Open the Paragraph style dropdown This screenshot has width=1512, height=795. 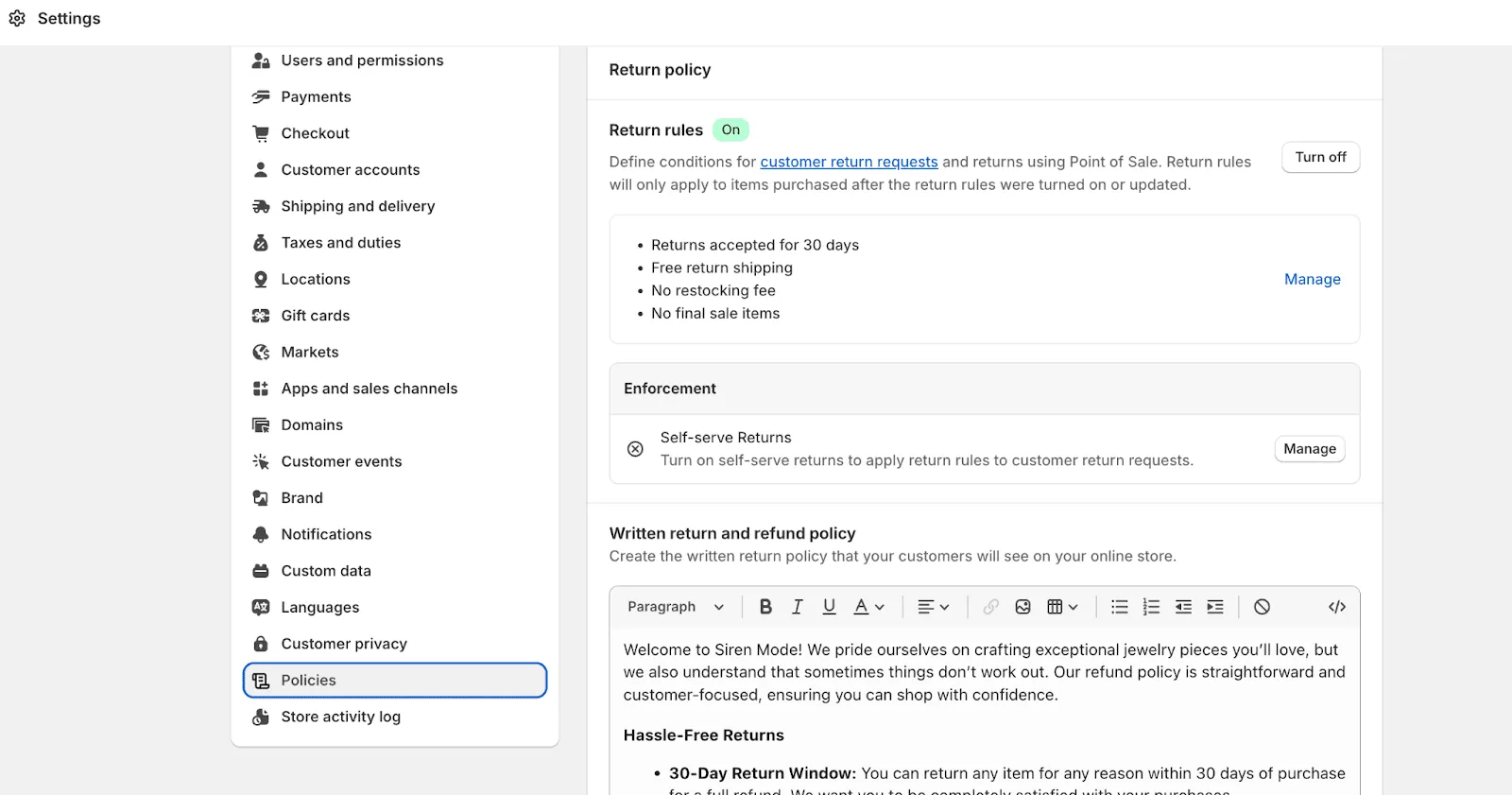point(676,607)
